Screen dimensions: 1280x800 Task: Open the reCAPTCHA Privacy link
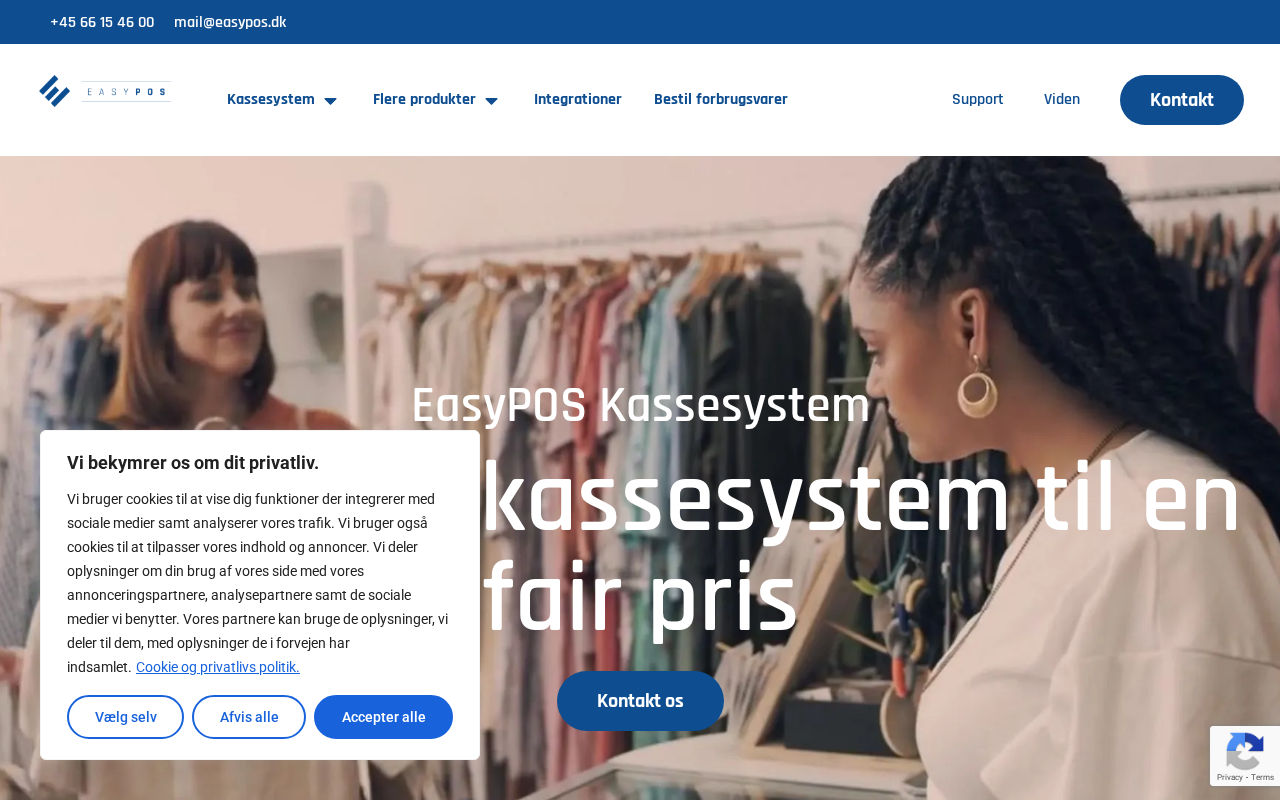[x=1229, y=777]
